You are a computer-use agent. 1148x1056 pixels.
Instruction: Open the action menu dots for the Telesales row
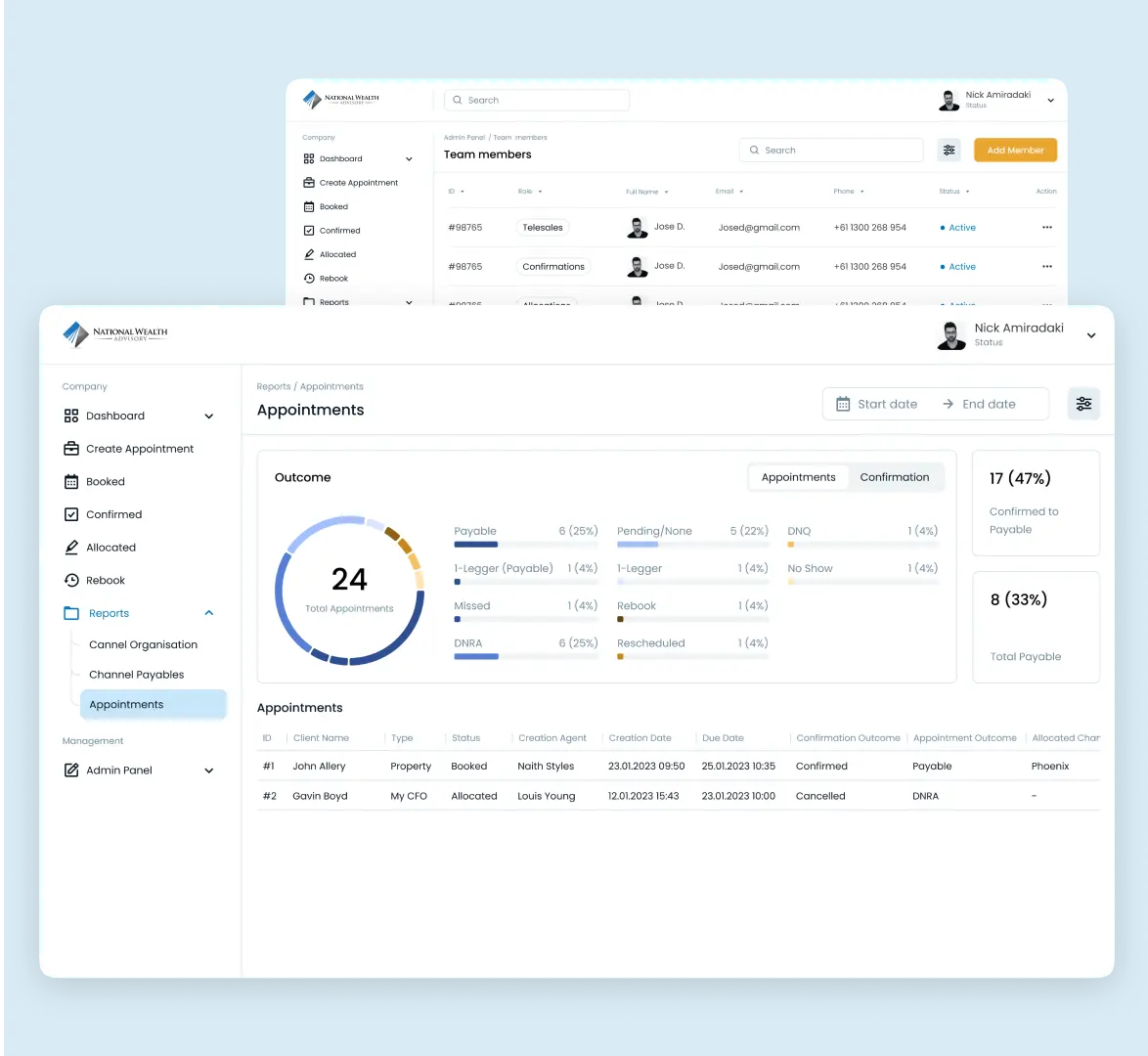[x=1047, y=228]
